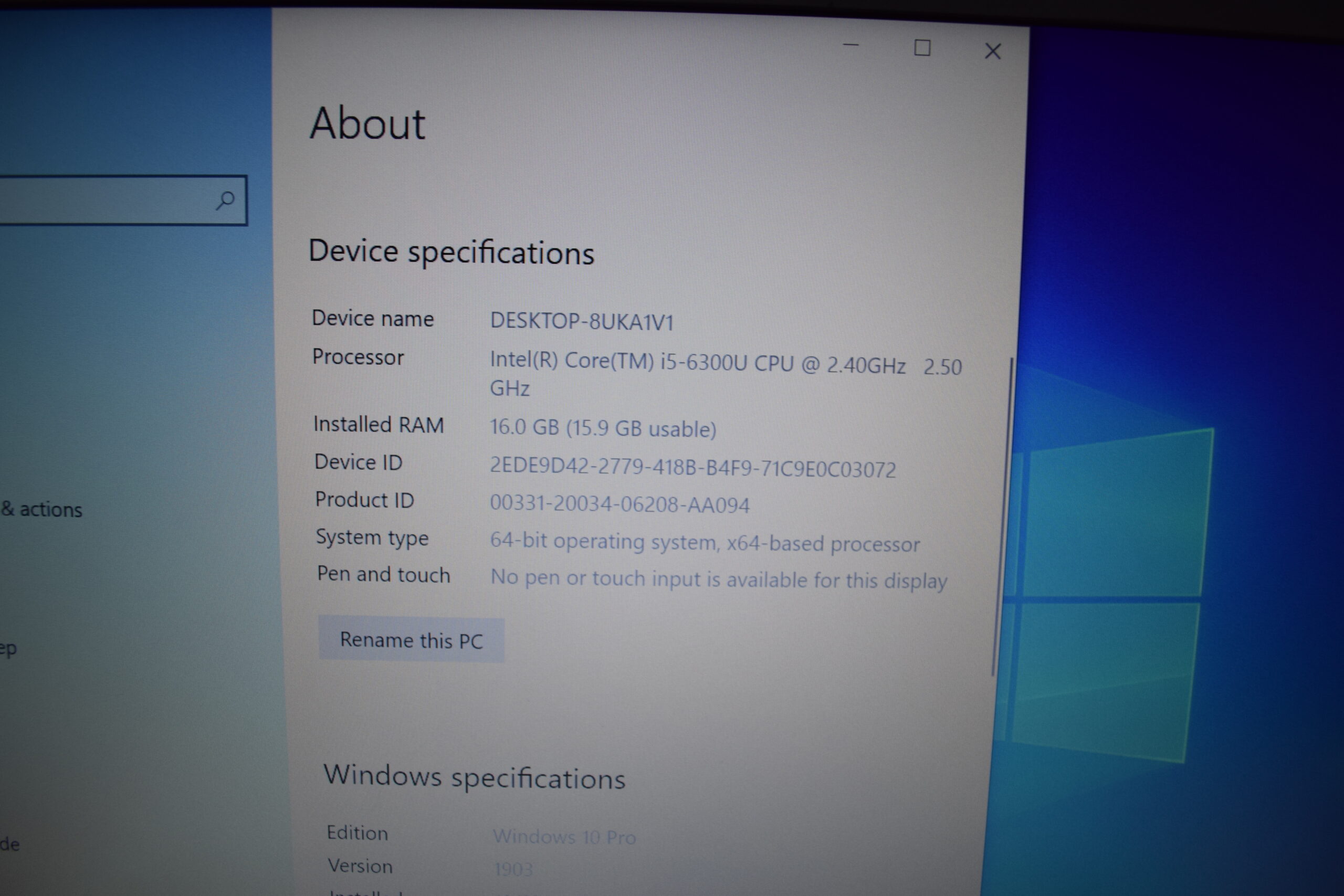Select device name value DESKTOP-8UKA1V1
This screenshot has height=896, width=1344.
(582, 322)
